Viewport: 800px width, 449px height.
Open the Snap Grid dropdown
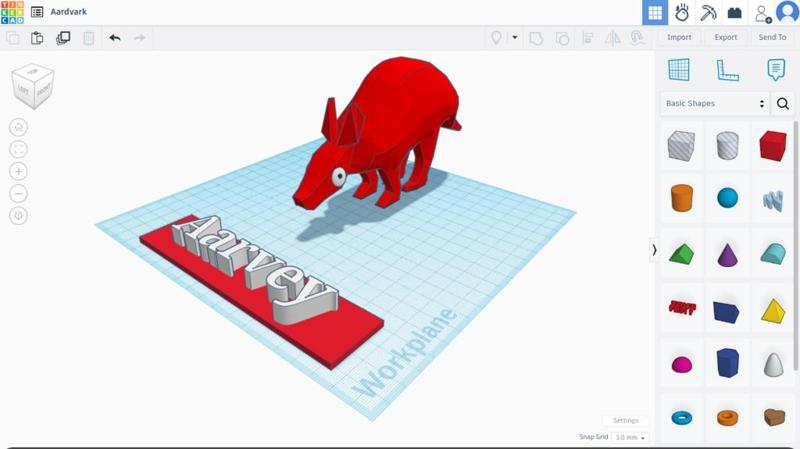[630, 437]
